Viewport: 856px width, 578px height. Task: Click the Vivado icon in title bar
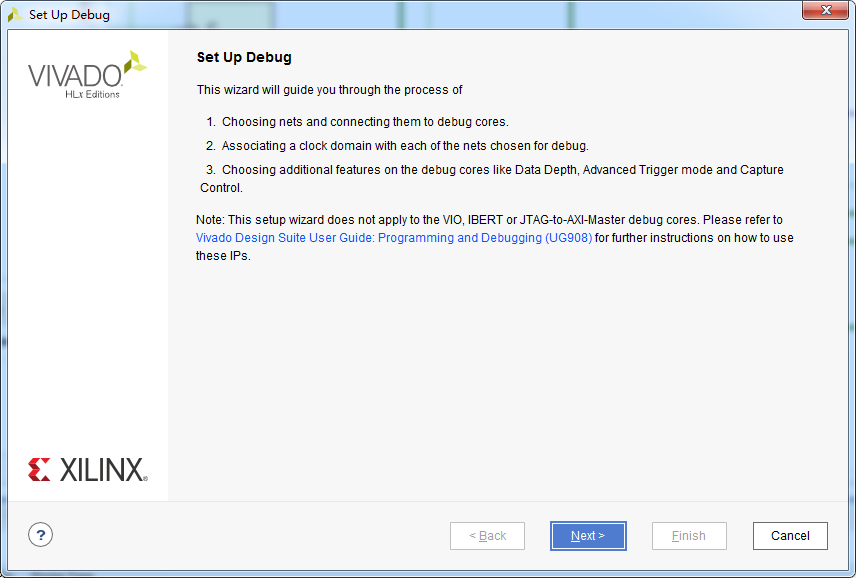pos(15,15)
